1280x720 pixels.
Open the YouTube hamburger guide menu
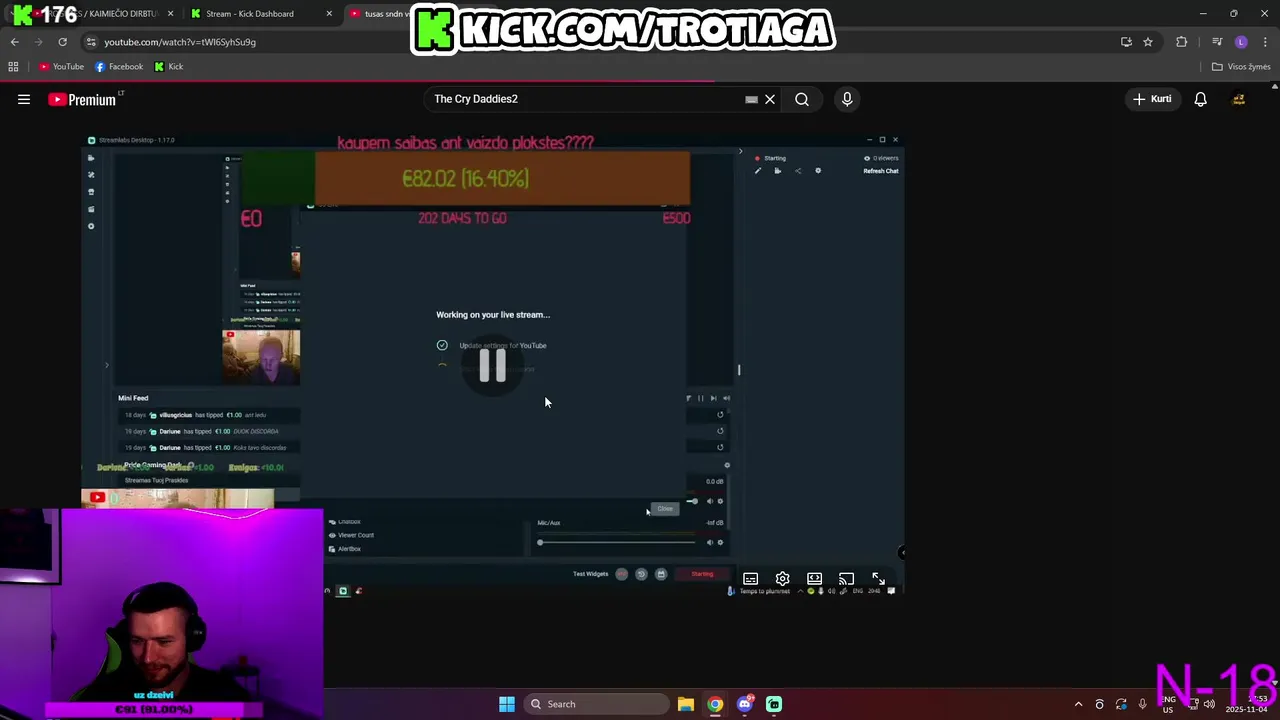coord(24,99)
